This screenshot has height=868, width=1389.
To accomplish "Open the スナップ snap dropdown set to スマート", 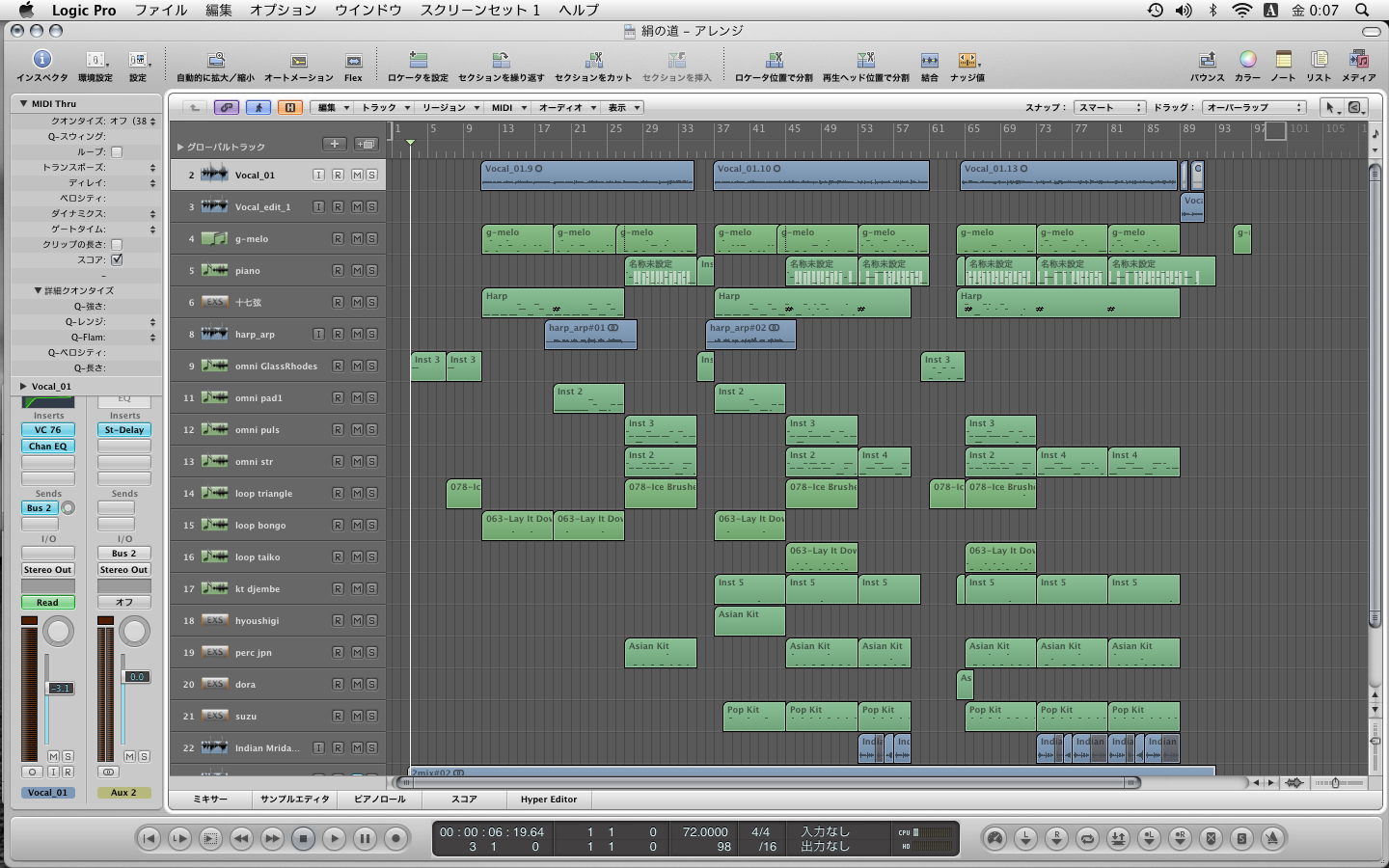I will coord(1109,107).
